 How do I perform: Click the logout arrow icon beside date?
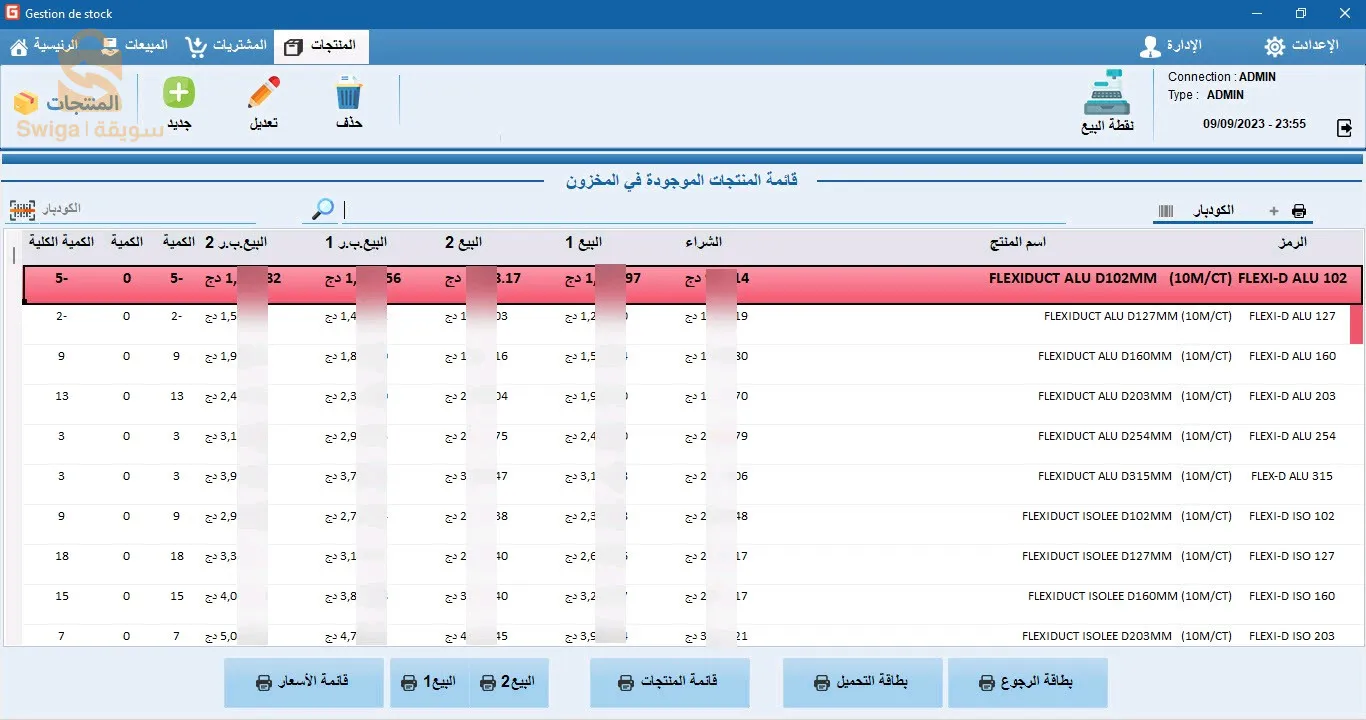(1344, 127)
